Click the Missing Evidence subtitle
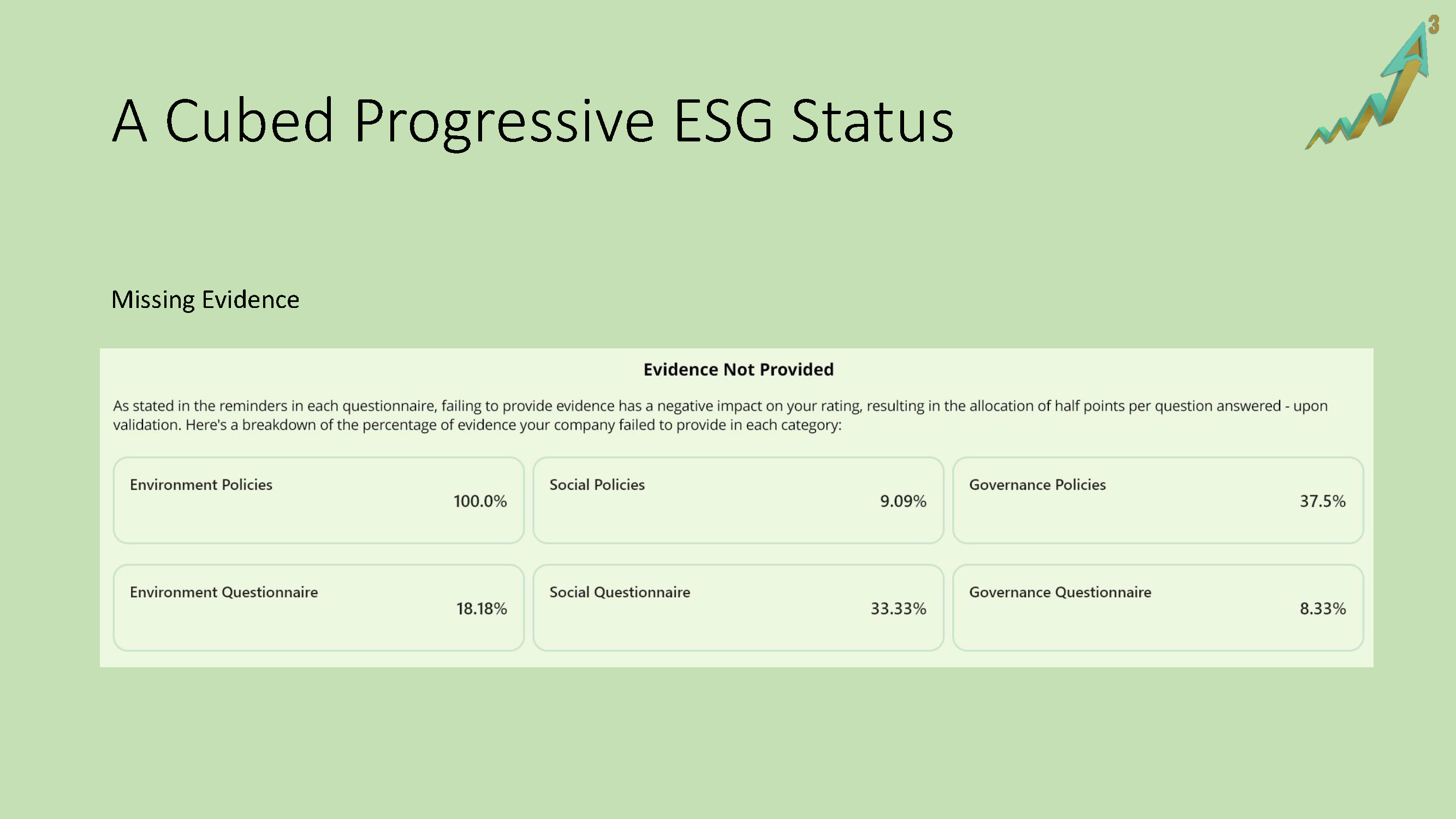1456x819 pixels. [x=205, y=300]
